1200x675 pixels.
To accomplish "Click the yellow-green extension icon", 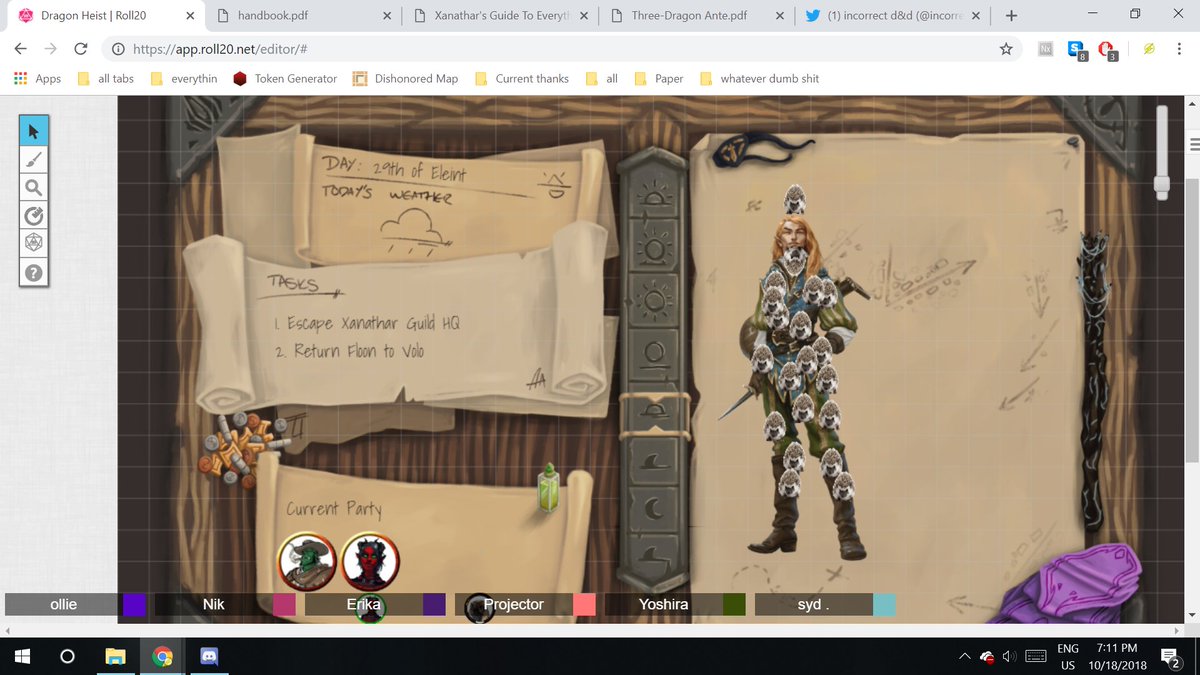I will (x=1149, y=49).
